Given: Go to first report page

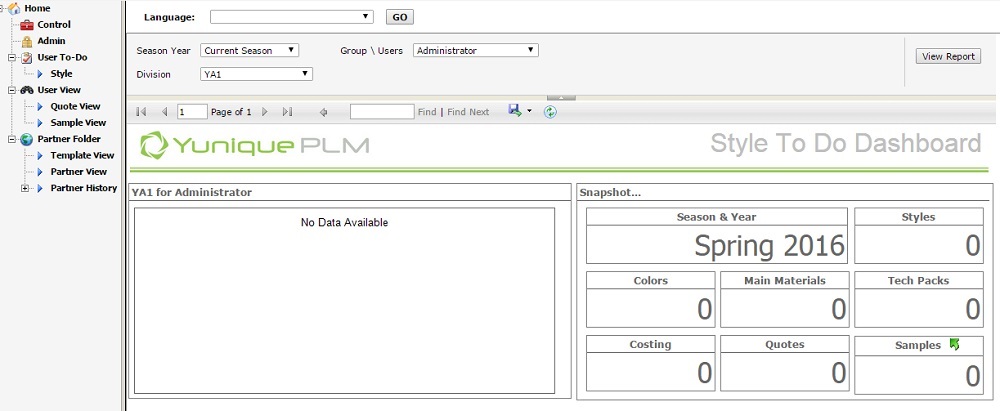Looking at the screenshot, I should pyautogui.click(x=142, y=112).
